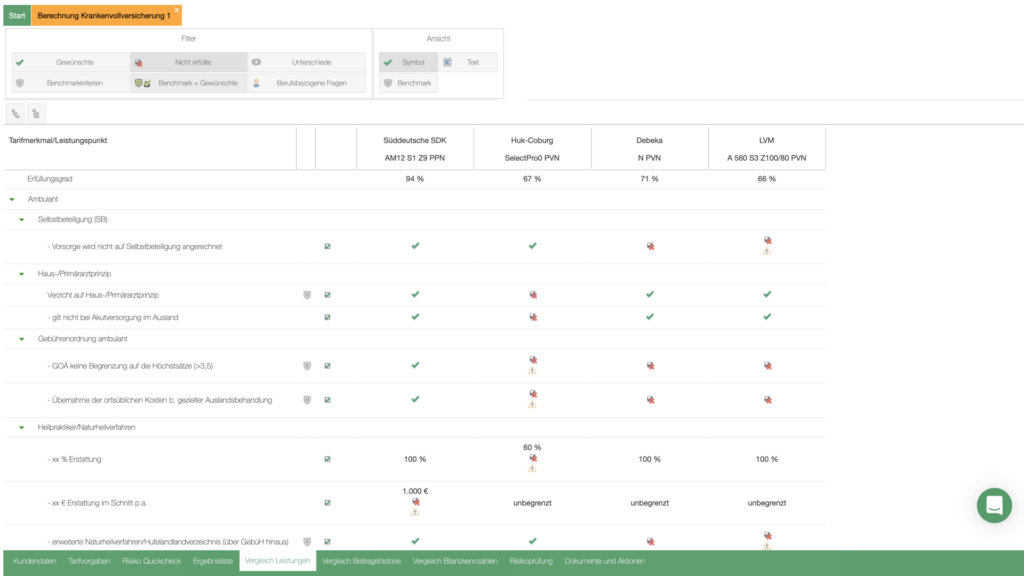Click the not-fulfilled icon for Debeka in the Vorsorge row
This screenshot has width=1024, height=576.
[650, 246]
